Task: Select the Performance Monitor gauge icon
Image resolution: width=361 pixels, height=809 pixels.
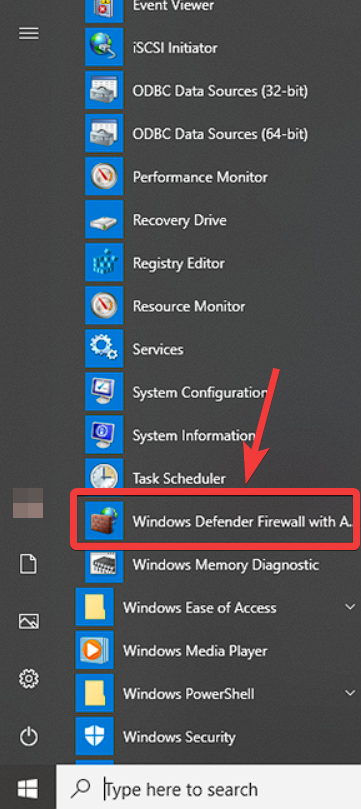Action: pos(104,177)
